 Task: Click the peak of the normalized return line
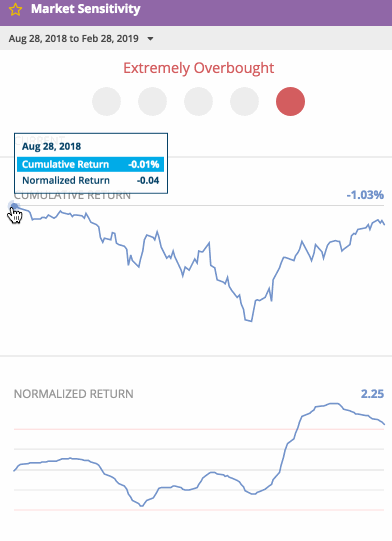(x=333, y=403)
